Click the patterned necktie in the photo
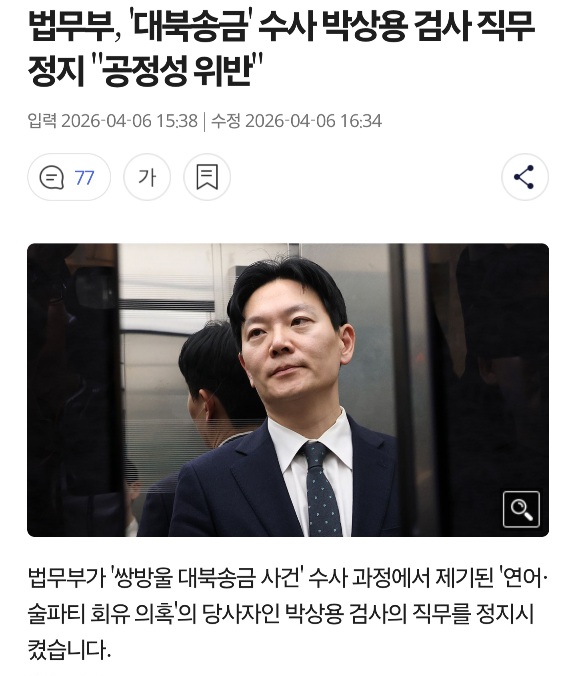This screenshot has height=676, width=576. 321,489
